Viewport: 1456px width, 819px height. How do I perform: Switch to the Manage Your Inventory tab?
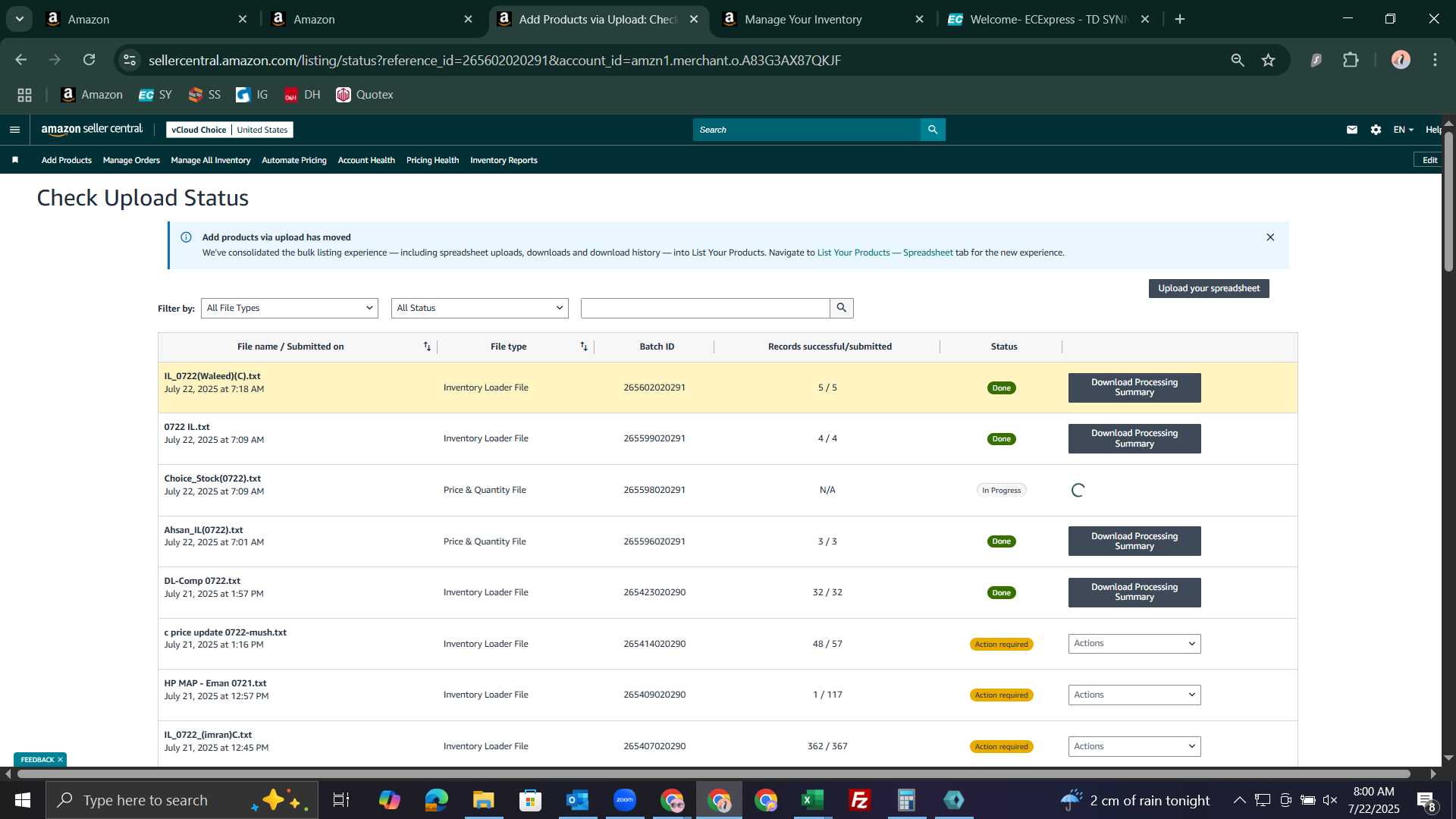coord(823,19)
